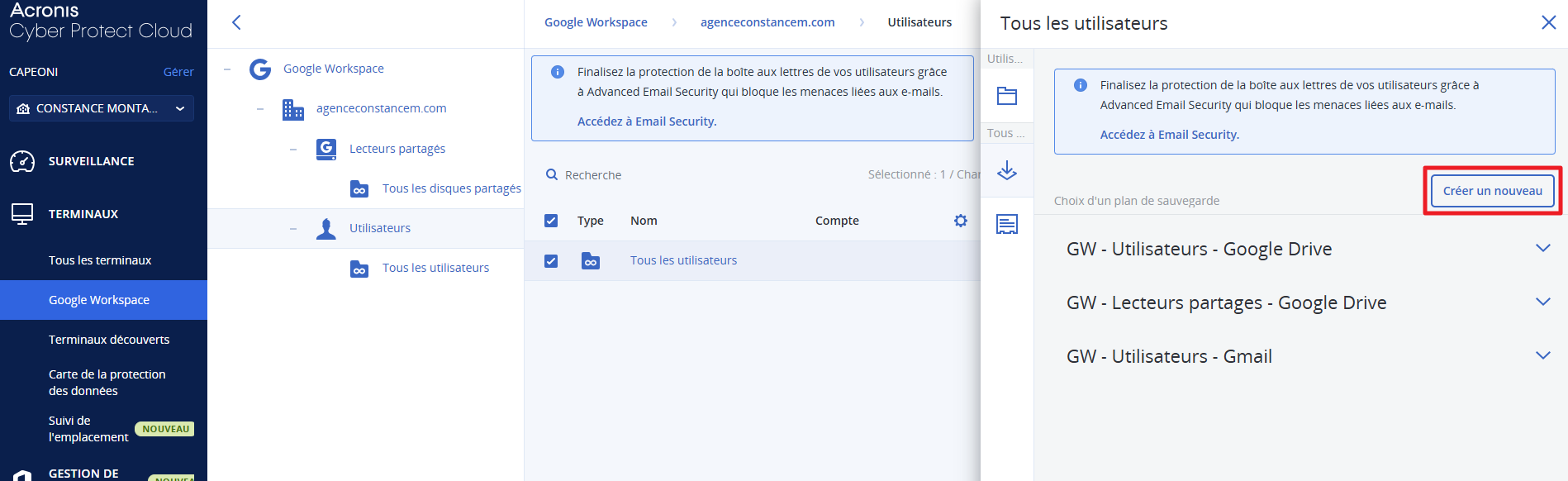This screenshot has width=1568, height=481.
Task: Collapse the Lecteurs partagés tree node
Action: [293, 149]
